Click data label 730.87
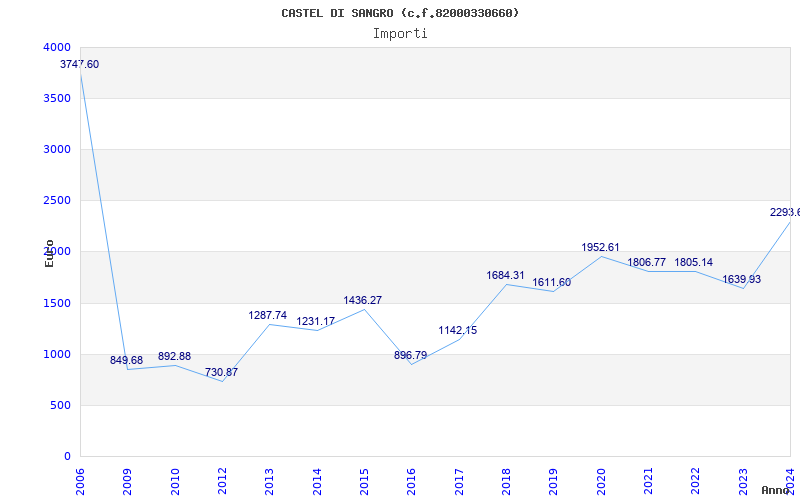This screenshot has height=500, width=800. pos(221,372)
